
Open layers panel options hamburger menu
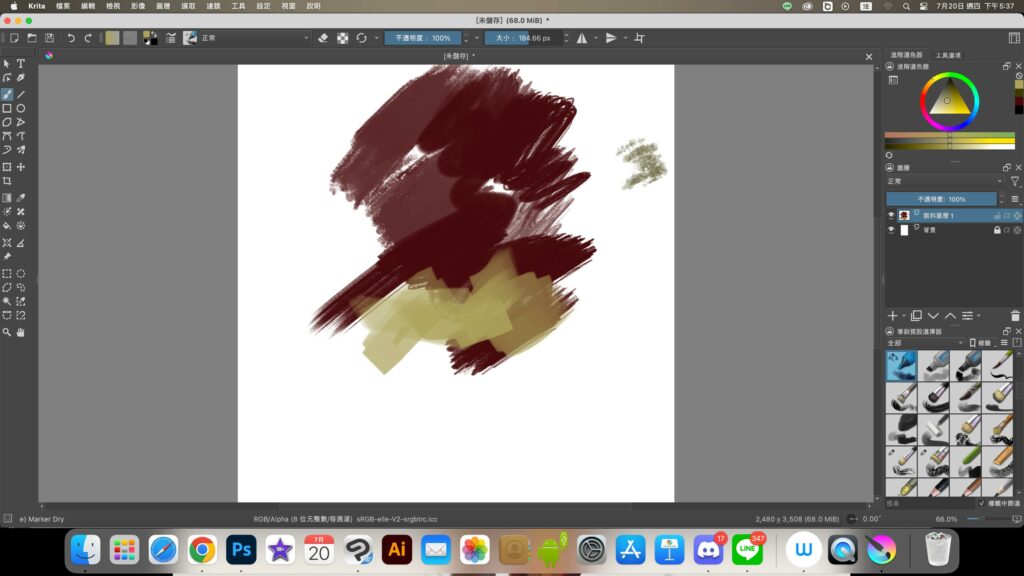[x=1014, y=199]
